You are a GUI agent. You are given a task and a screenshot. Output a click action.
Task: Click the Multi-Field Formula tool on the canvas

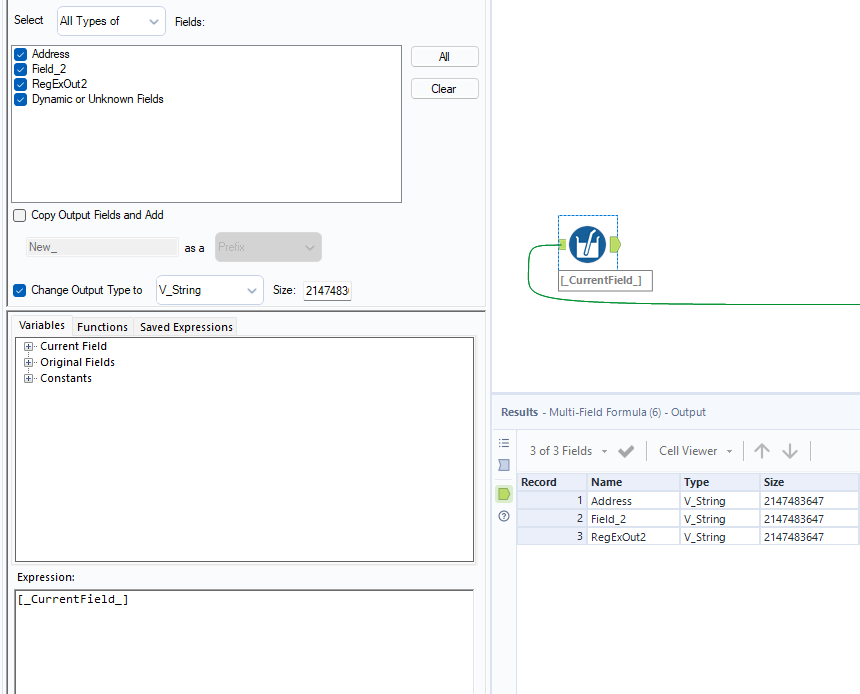(x=588, y=243)
